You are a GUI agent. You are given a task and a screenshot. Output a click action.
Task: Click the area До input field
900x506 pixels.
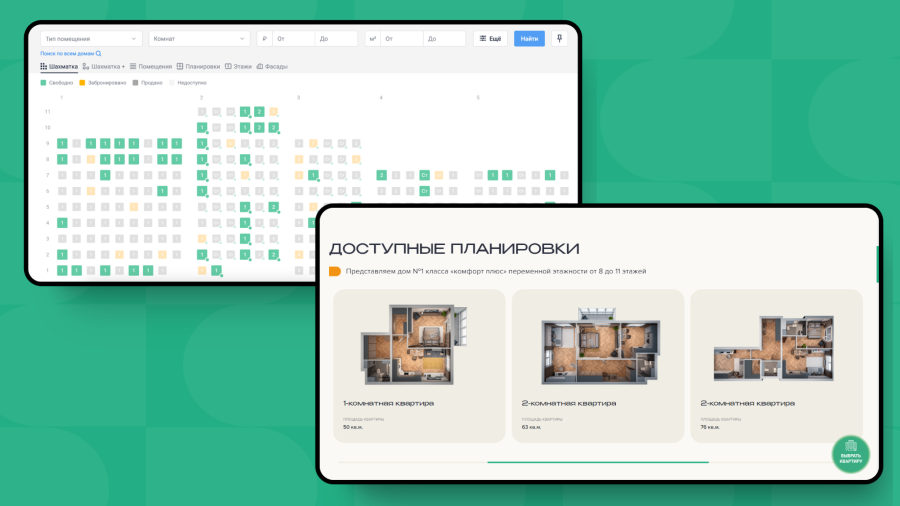(444, 38)
